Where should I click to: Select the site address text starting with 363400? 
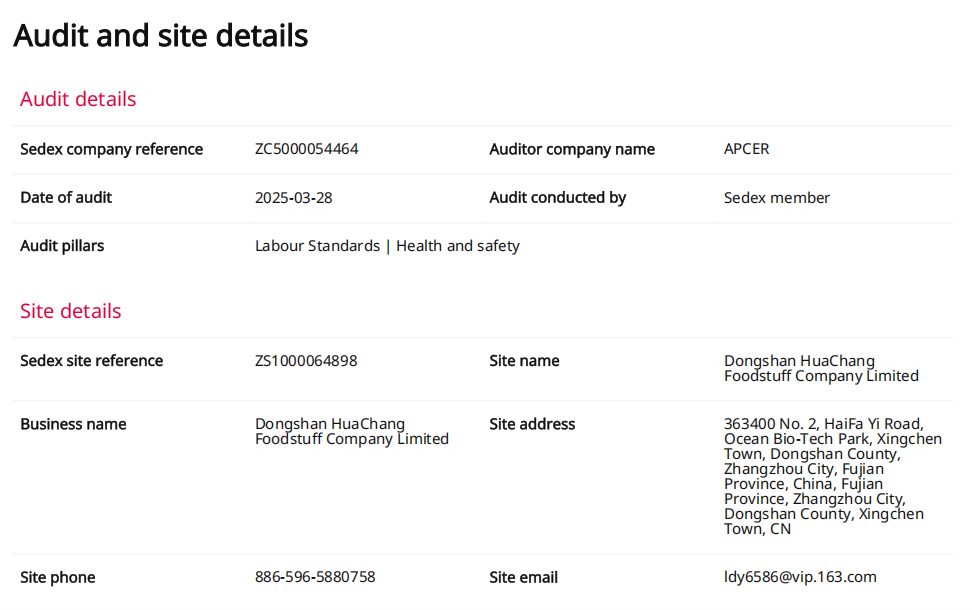point(832,476)
